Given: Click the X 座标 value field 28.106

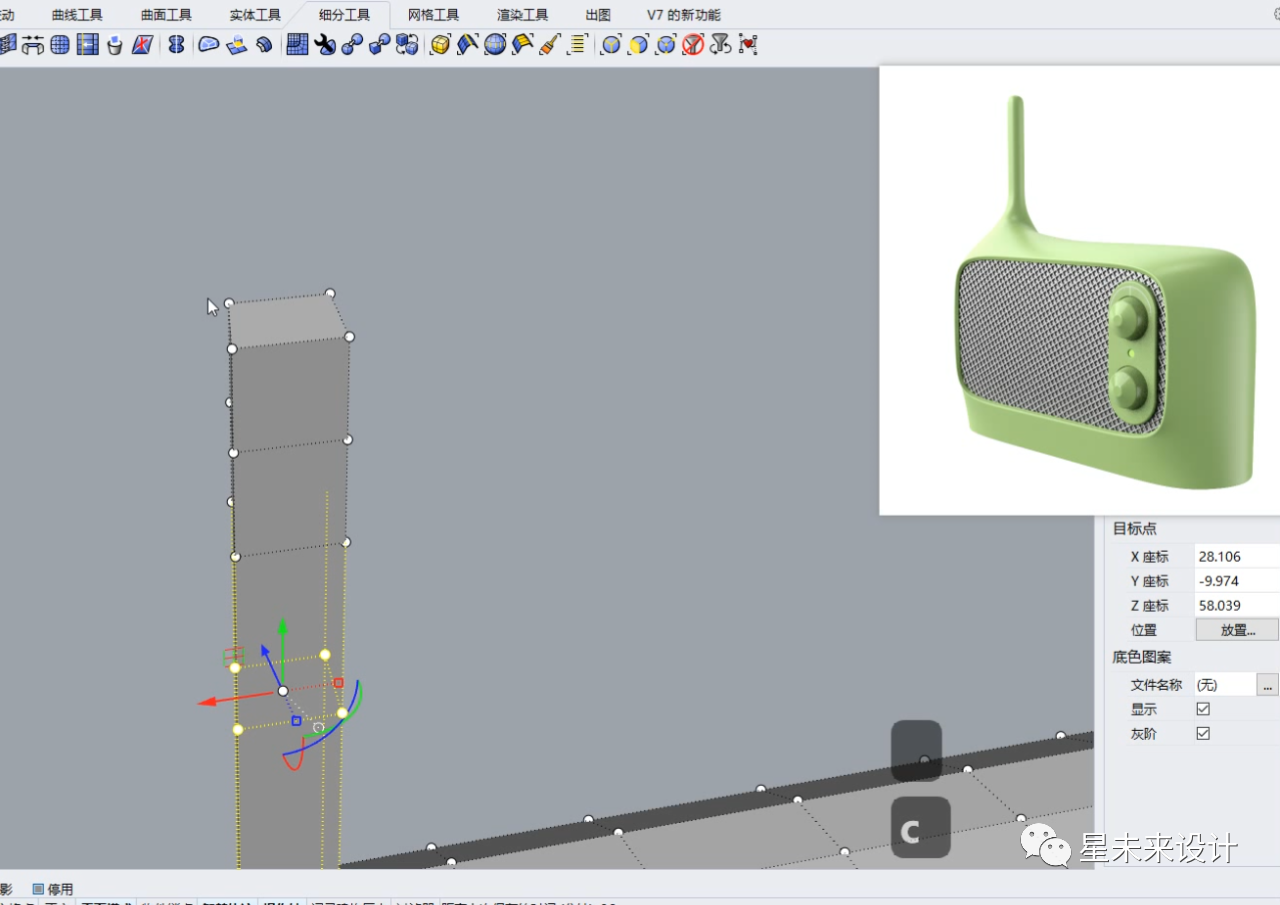Looking at the screenshot, I should click(1237, 557).
